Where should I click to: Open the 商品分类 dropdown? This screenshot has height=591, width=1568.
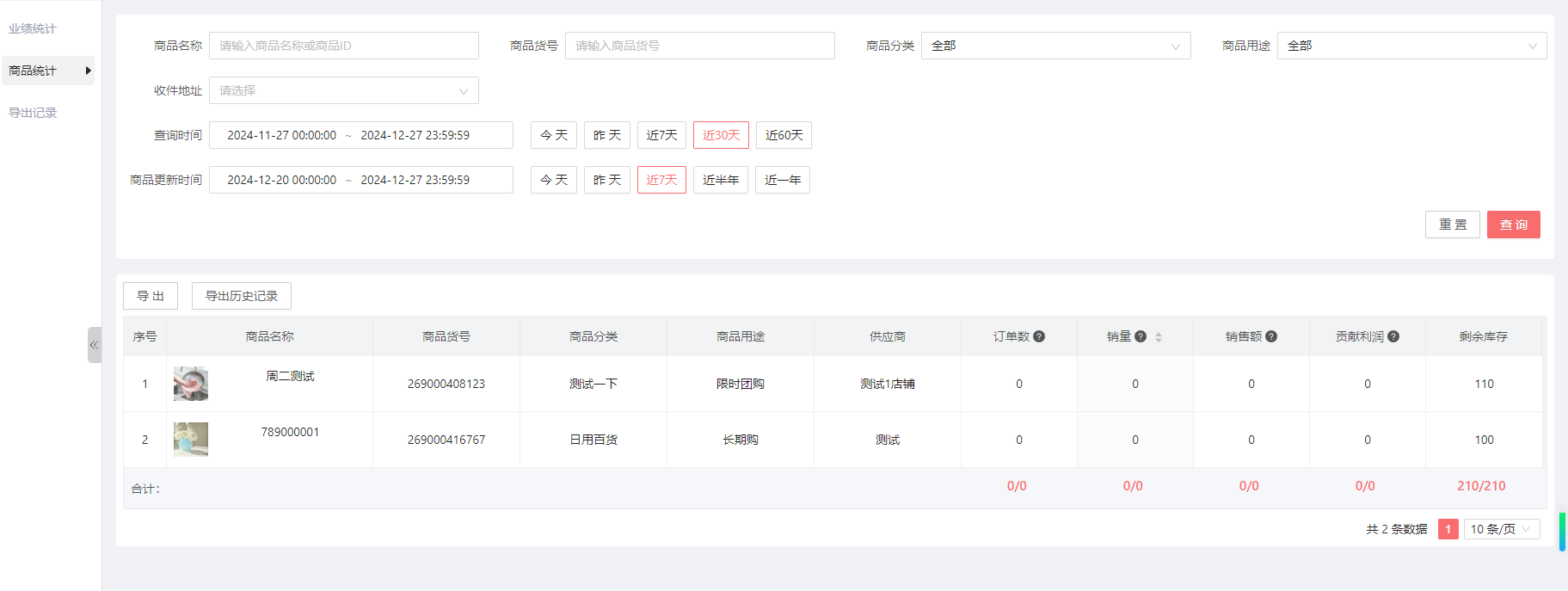[x=1055, y=46]
